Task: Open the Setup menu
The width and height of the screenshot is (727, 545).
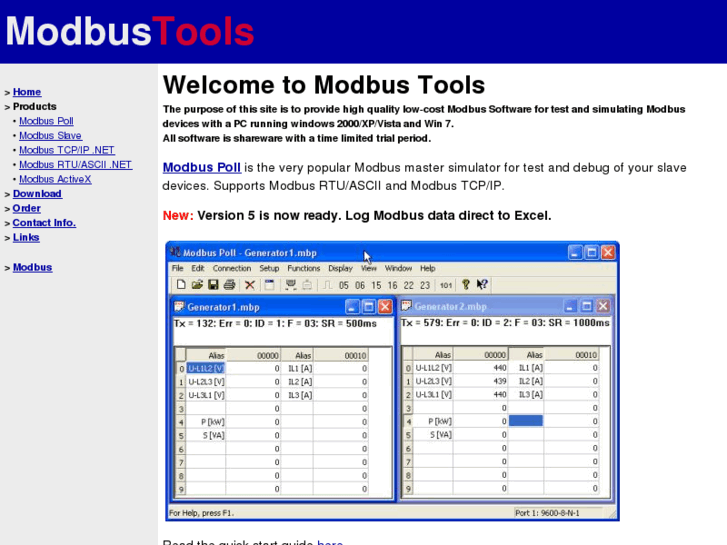Action: click(269, 269)
